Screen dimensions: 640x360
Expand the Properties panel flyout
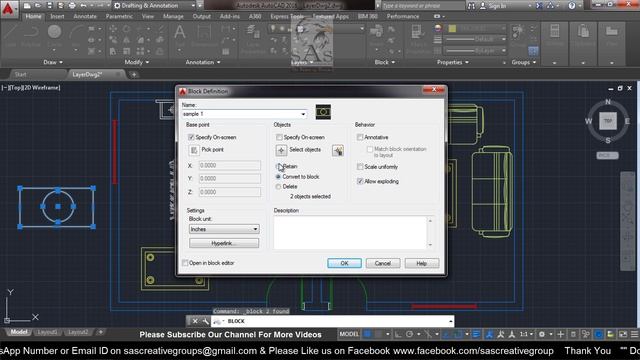453,62
